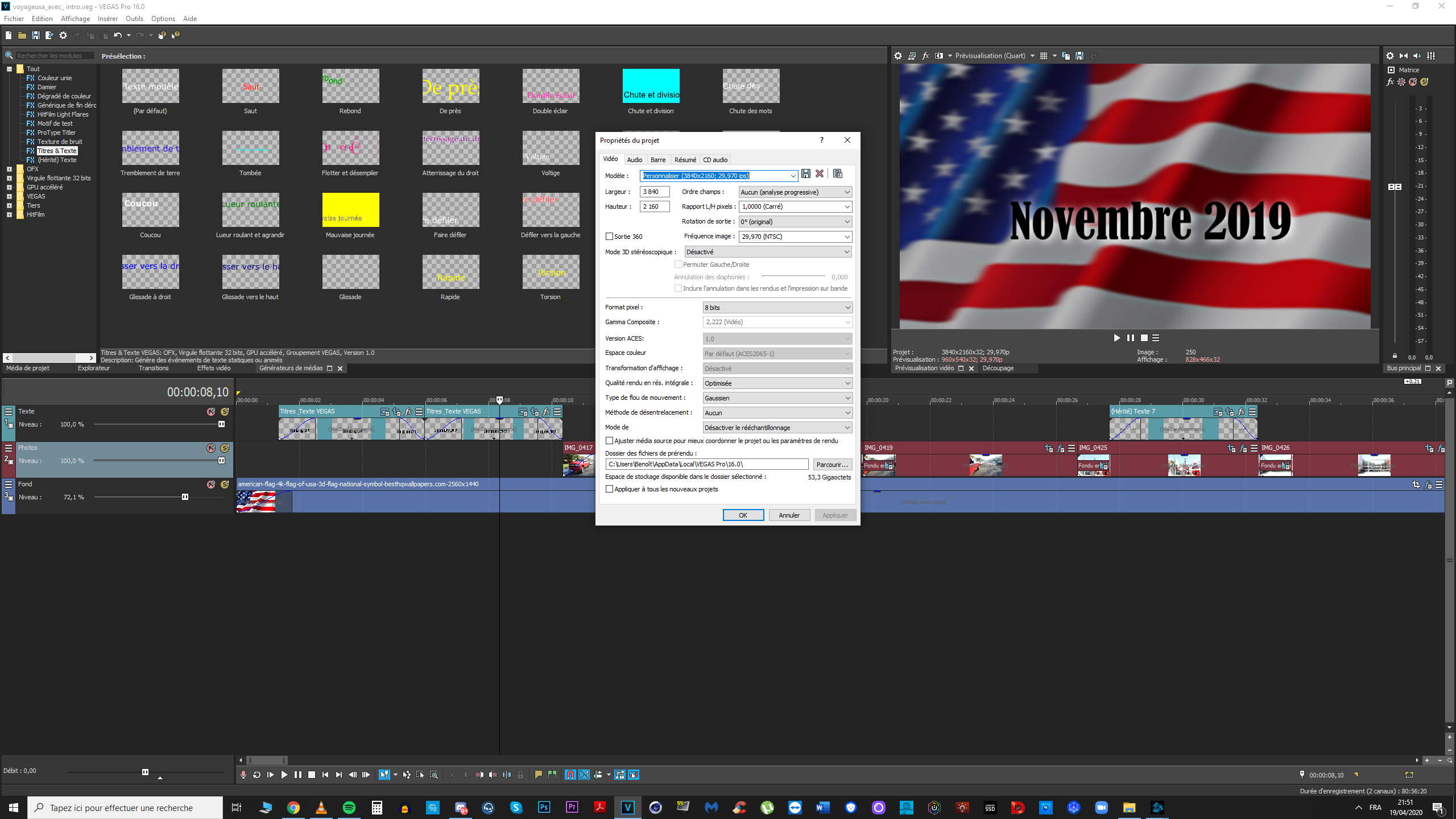Click the Annuler button
This screenshot has height=819, width=1456.
(789, 515)
